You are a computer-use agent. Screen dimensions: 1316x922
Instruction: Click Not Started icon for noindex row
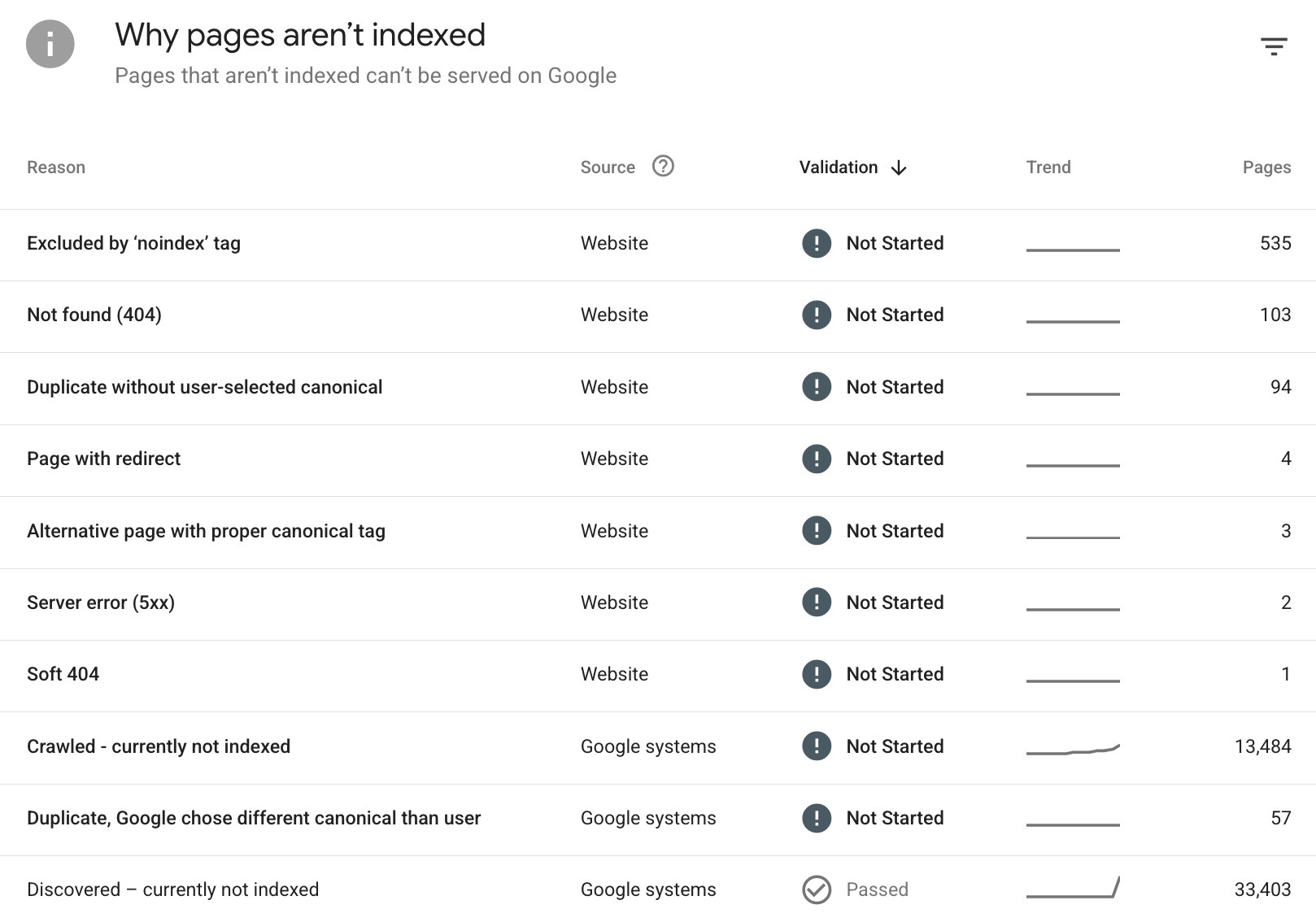pos(817,243)
